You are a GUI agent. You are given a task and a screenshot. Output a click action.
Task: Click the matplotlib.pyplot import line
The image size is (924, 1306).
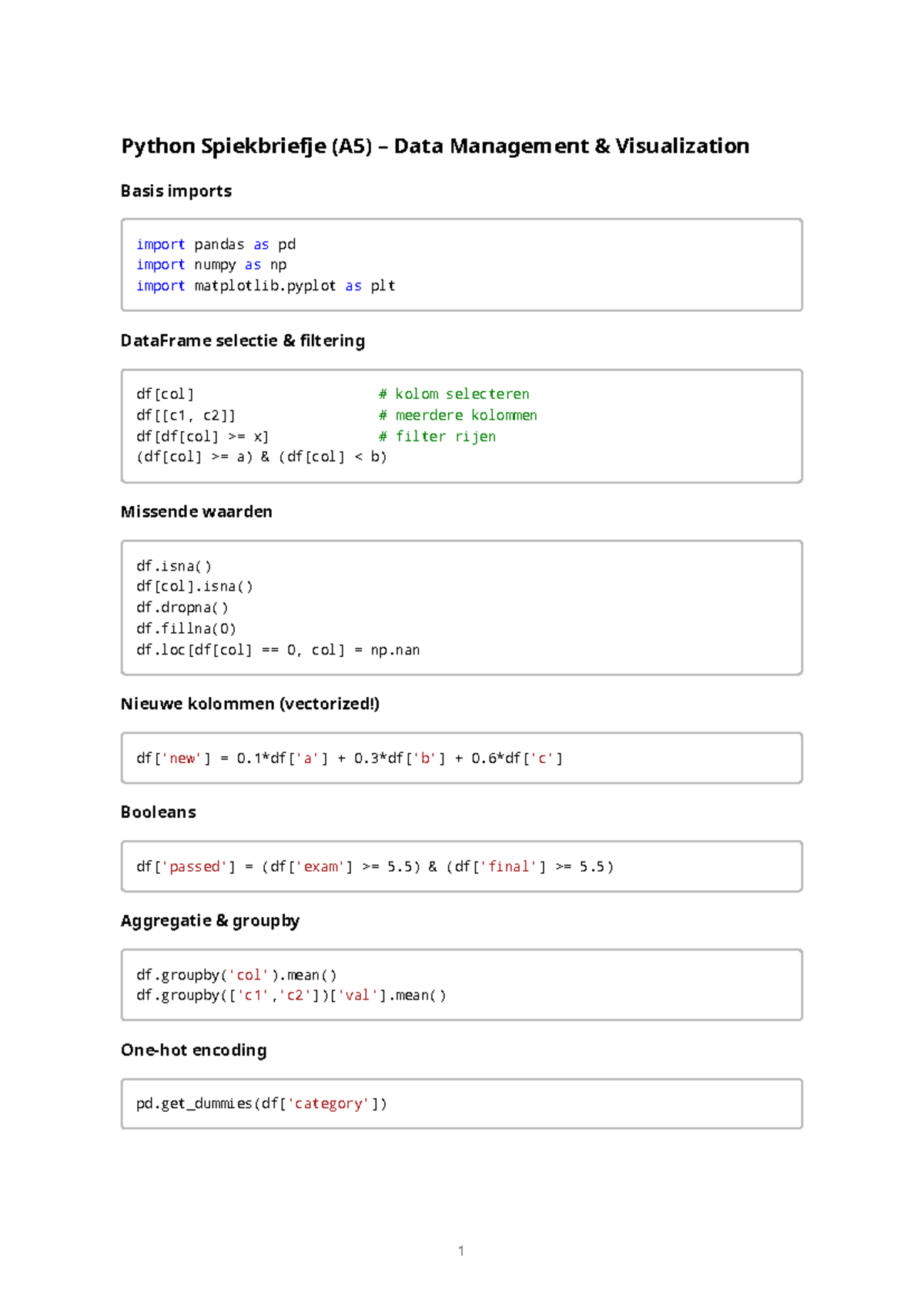tap(266, 286)
